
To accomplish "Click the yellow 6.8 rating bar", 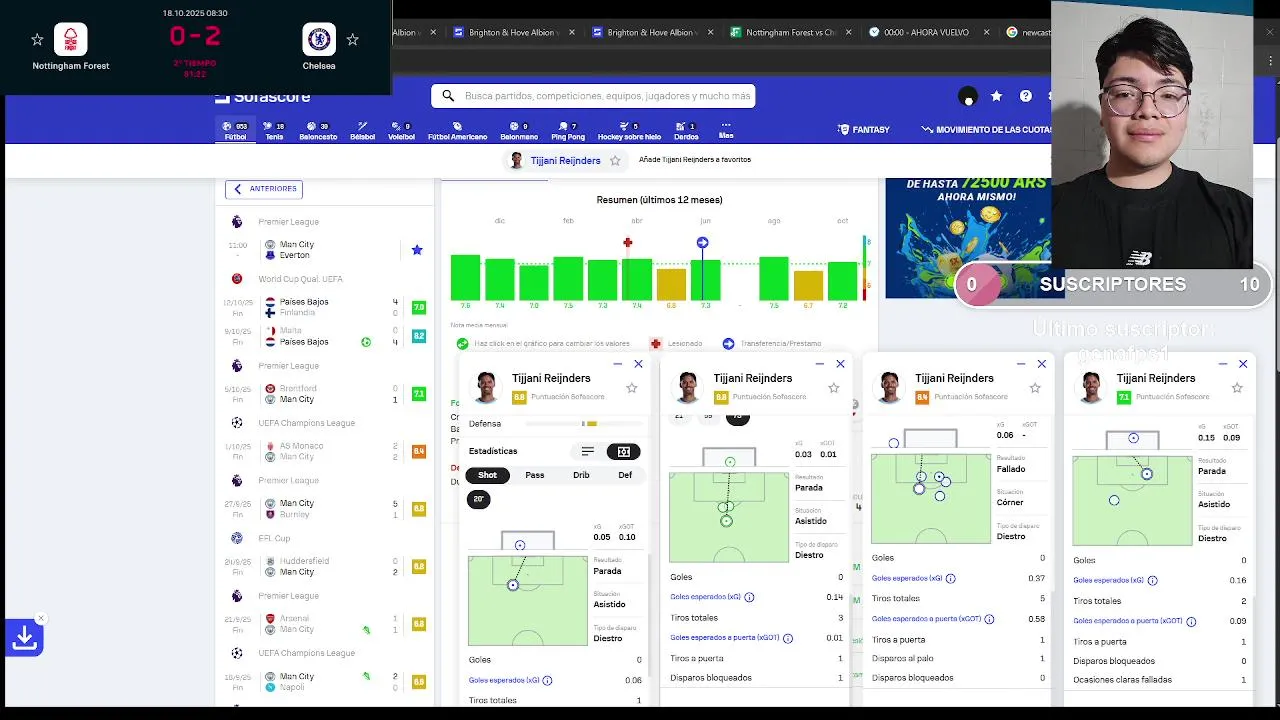I will coord(671,284).
